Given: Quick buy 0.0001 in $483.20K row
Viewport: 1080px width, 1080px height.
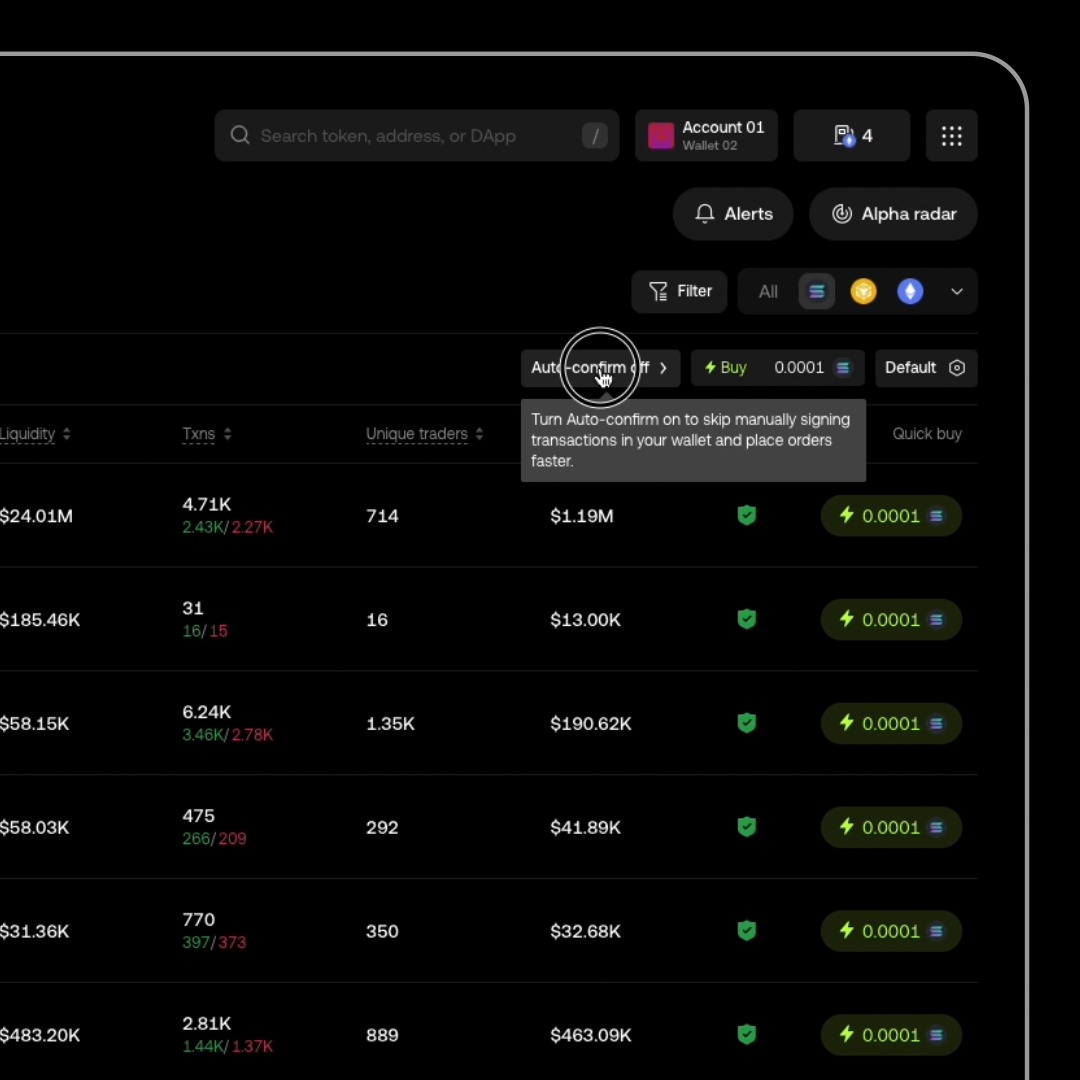Looking at the screenshot, I should (891, 1035).
